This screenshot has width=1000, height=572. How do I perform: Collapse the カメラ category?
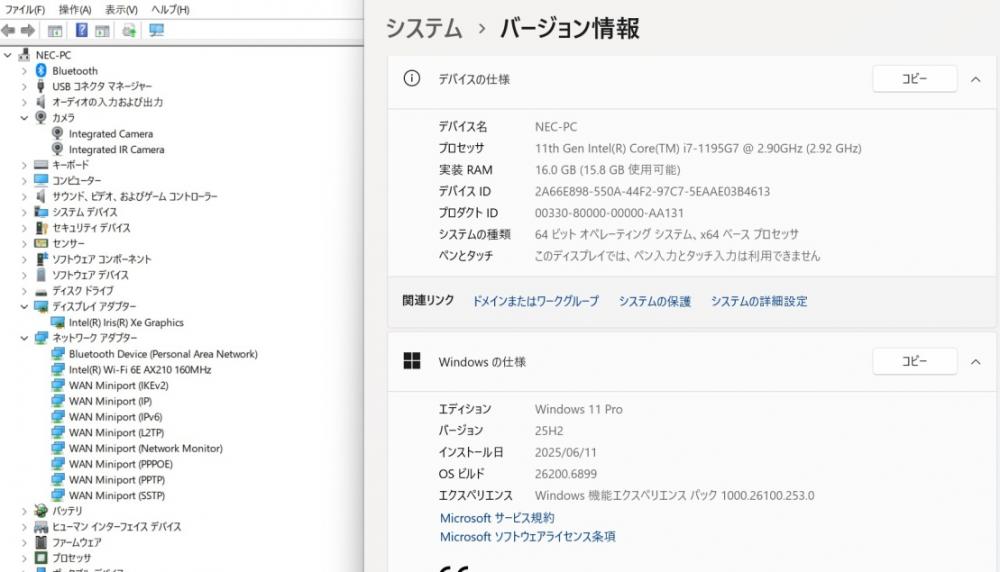click(x=24, y=118)
